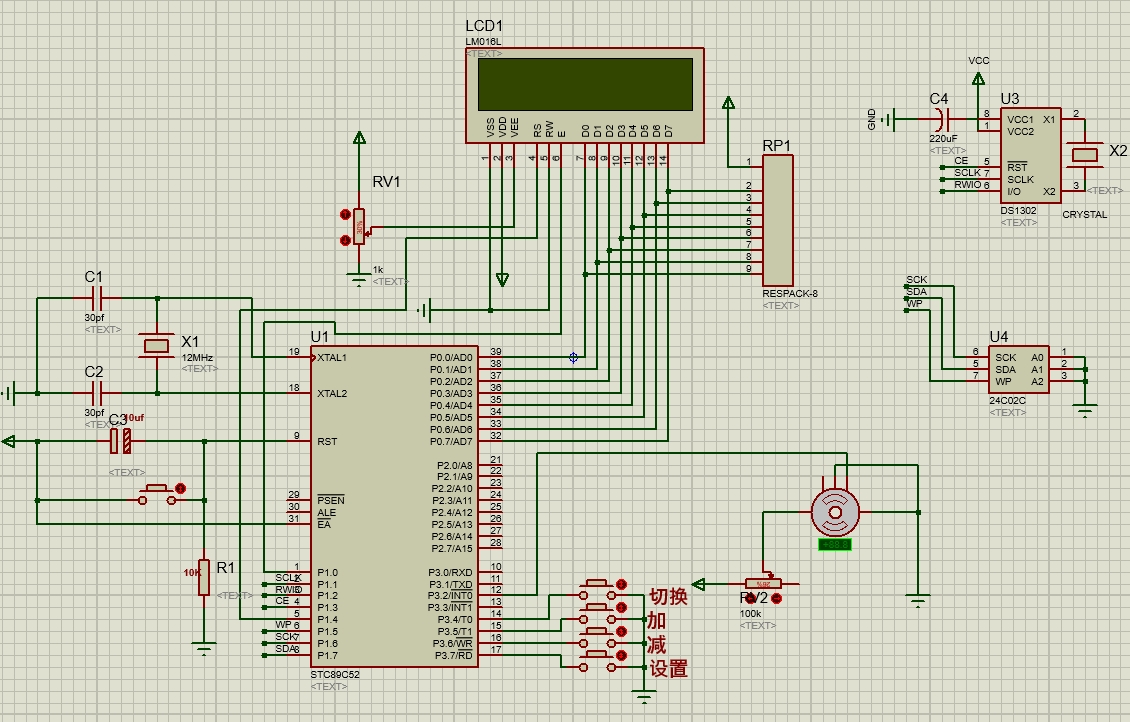This screenshot has width=1130, height=722.
Task: Click the power arrow above RV1
Action: pos(359,138)
